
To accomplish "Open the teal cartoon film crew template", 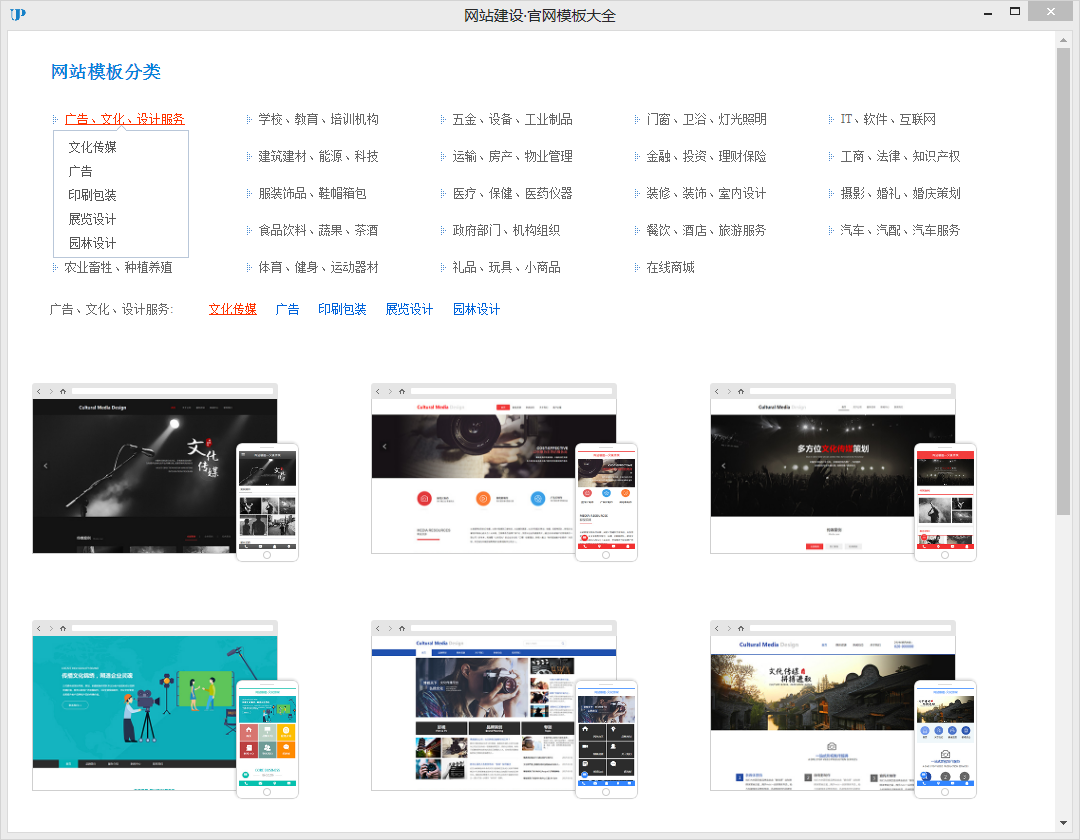I will 155,707.
